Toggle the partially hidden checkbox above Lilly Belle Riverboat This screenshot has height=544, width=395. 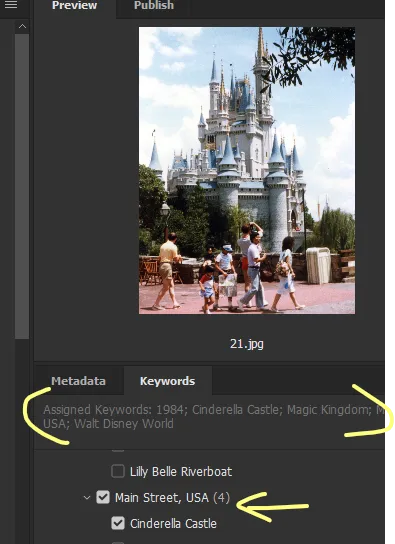[x=118, y=451]
